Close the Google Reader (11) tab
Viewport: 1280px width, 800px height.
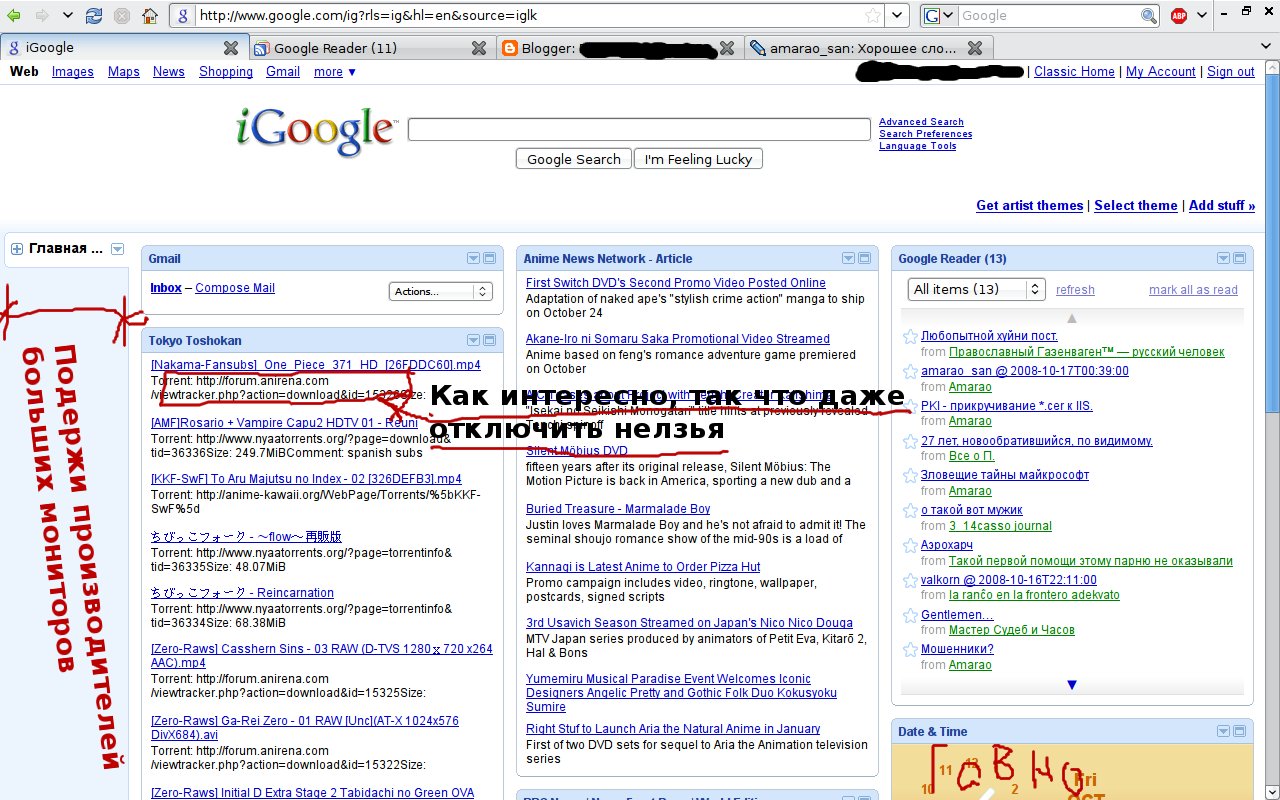(479, 48)
